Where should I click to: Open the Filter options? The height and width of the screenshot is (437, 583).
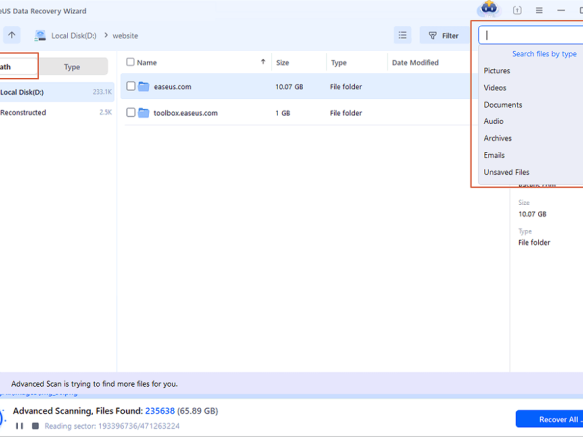pyautogui.click(x=444, y=35)
